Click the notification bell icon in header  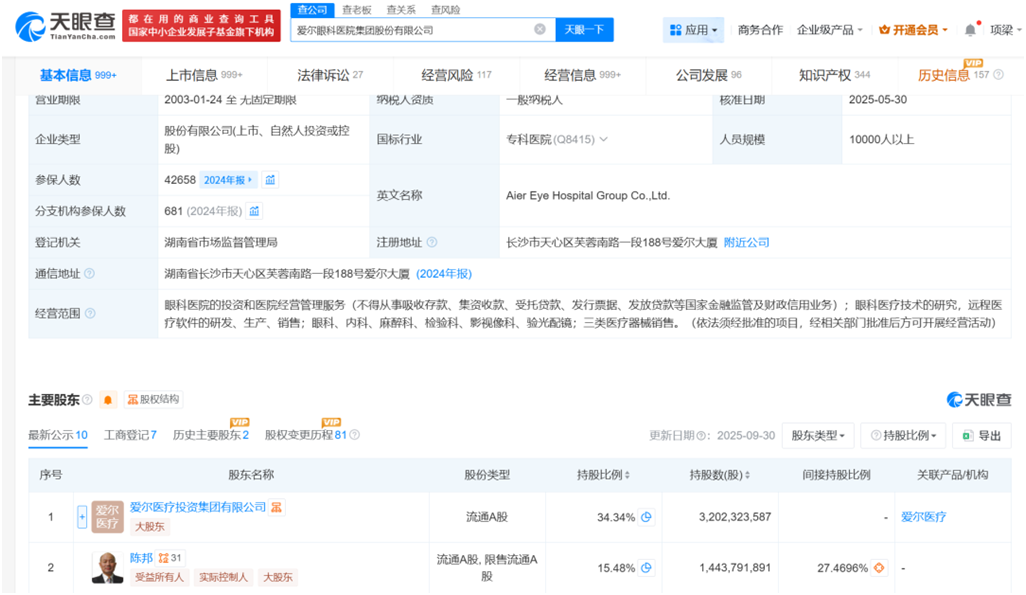tap(969, 30)
